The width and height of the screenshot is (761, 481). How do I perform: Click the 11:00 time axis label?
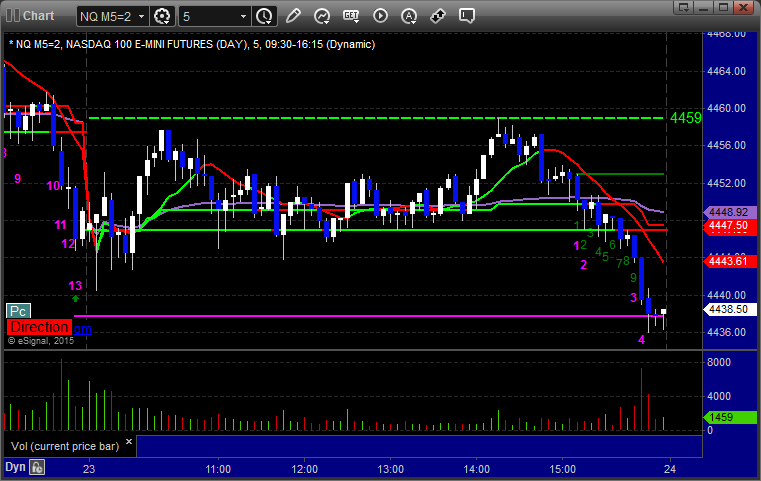tap(218, 469)
